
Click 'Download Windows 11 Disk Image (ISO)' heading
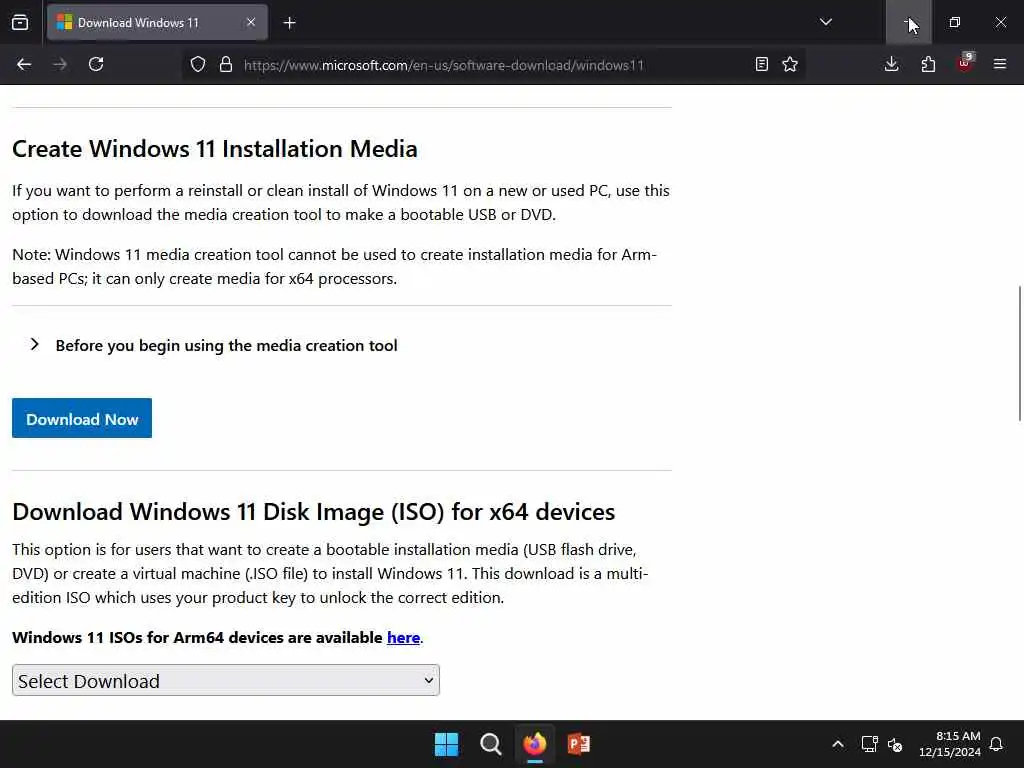click(313, 511)
